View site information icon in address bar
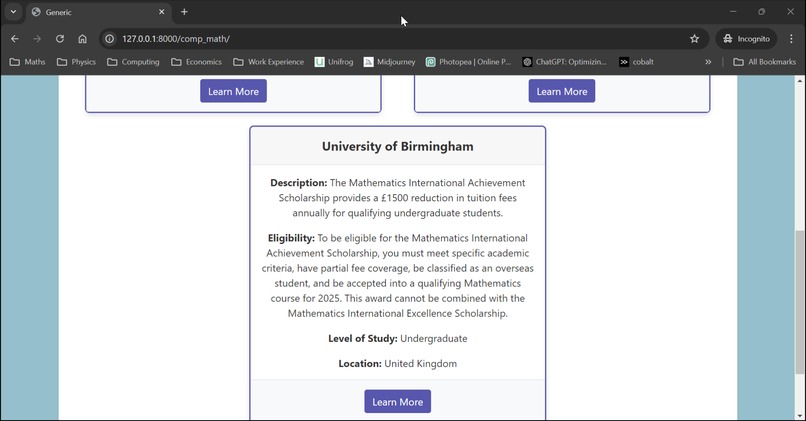The height and width of the screenshot is (421, 806). pos(109,39)
